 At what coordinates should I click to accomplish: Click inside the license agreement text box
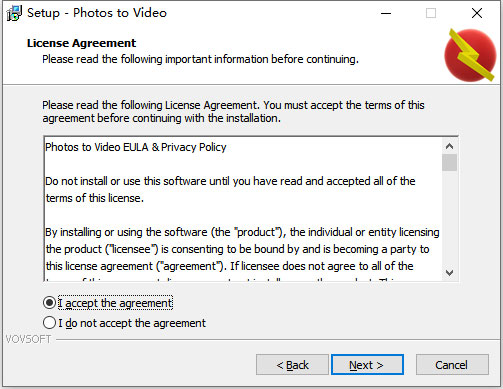tap(243, 209)
